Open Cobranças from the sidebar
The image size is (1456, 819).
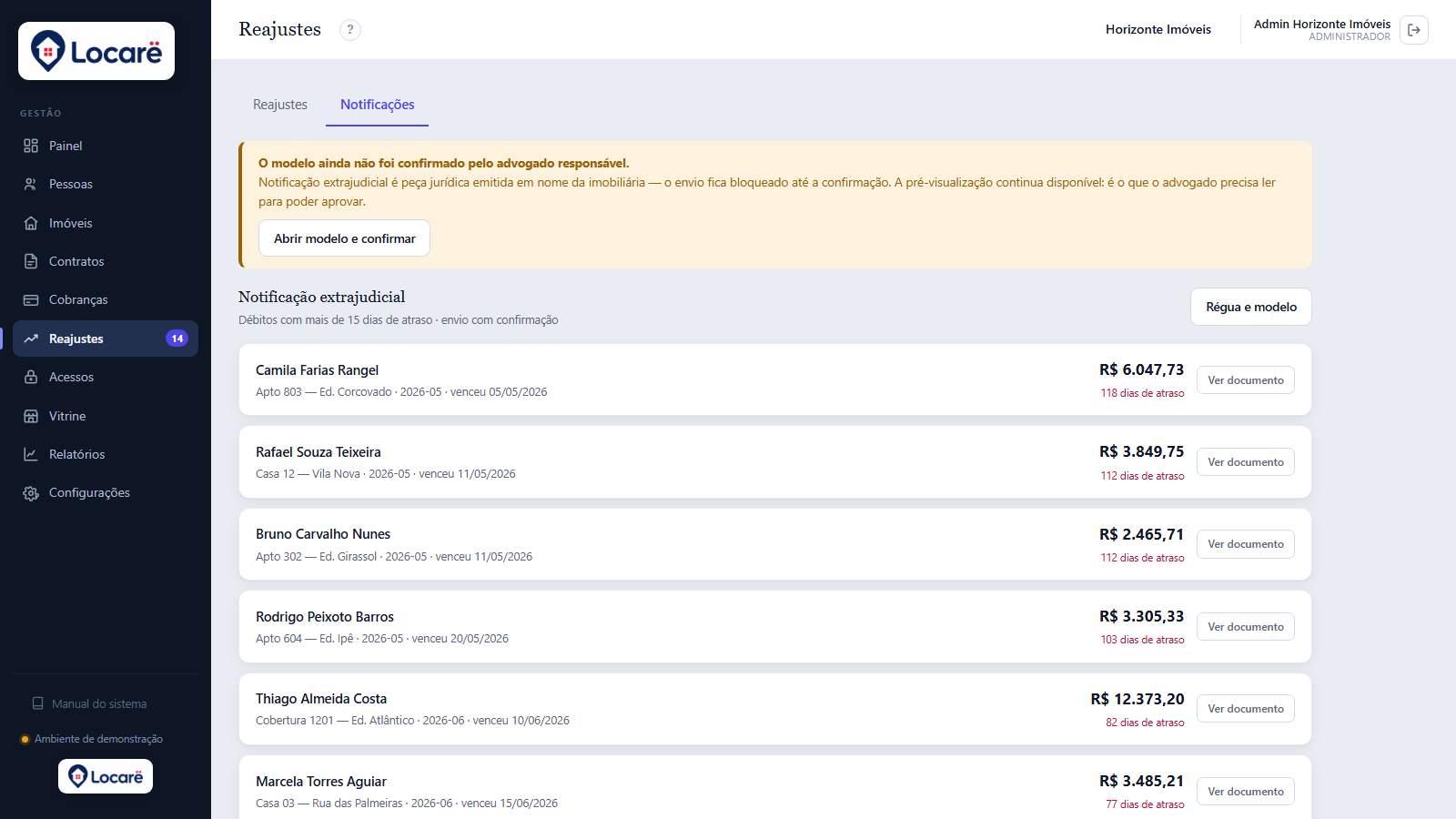point(106,299)
